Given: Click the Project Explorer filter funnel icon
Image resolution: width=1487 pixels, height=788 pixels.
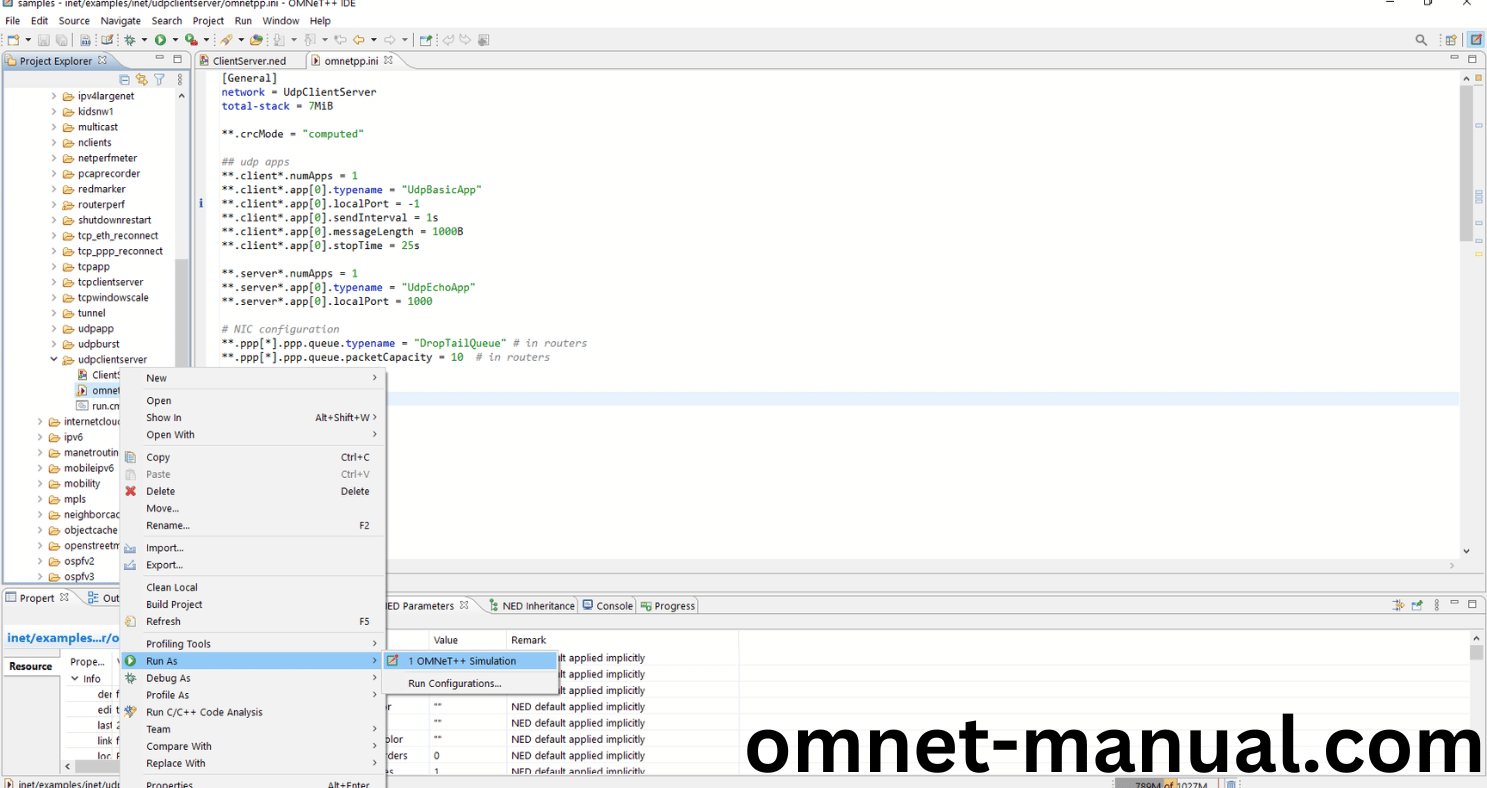Looking at the screenshot, I should coord(159,79).
